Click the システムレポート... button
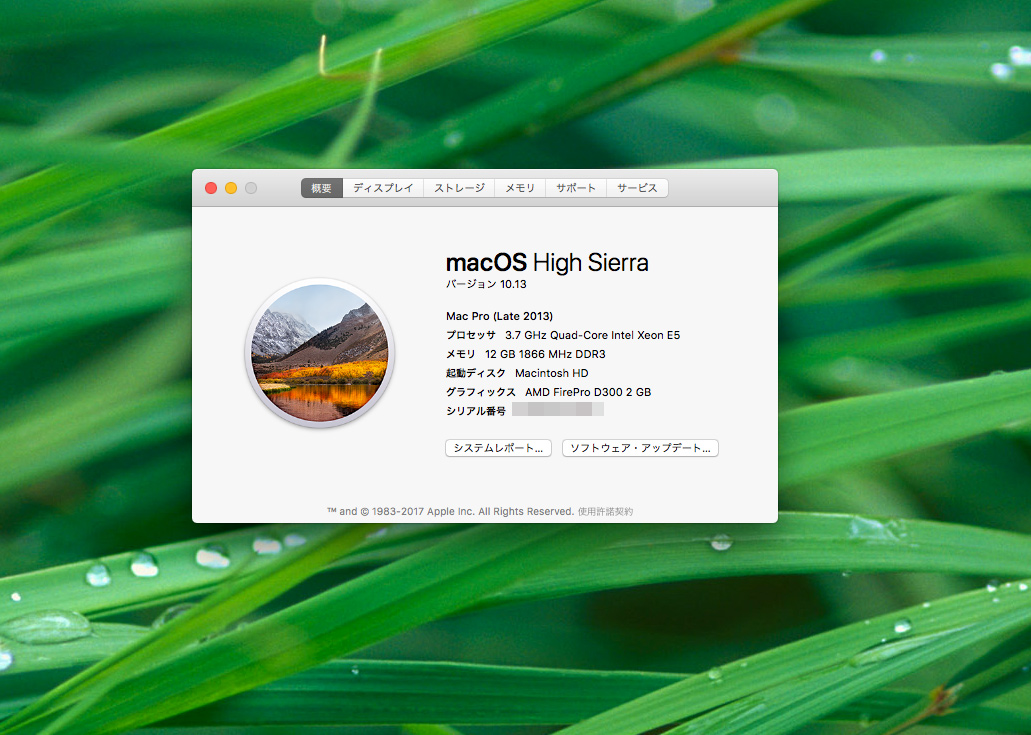 (498, 448)
